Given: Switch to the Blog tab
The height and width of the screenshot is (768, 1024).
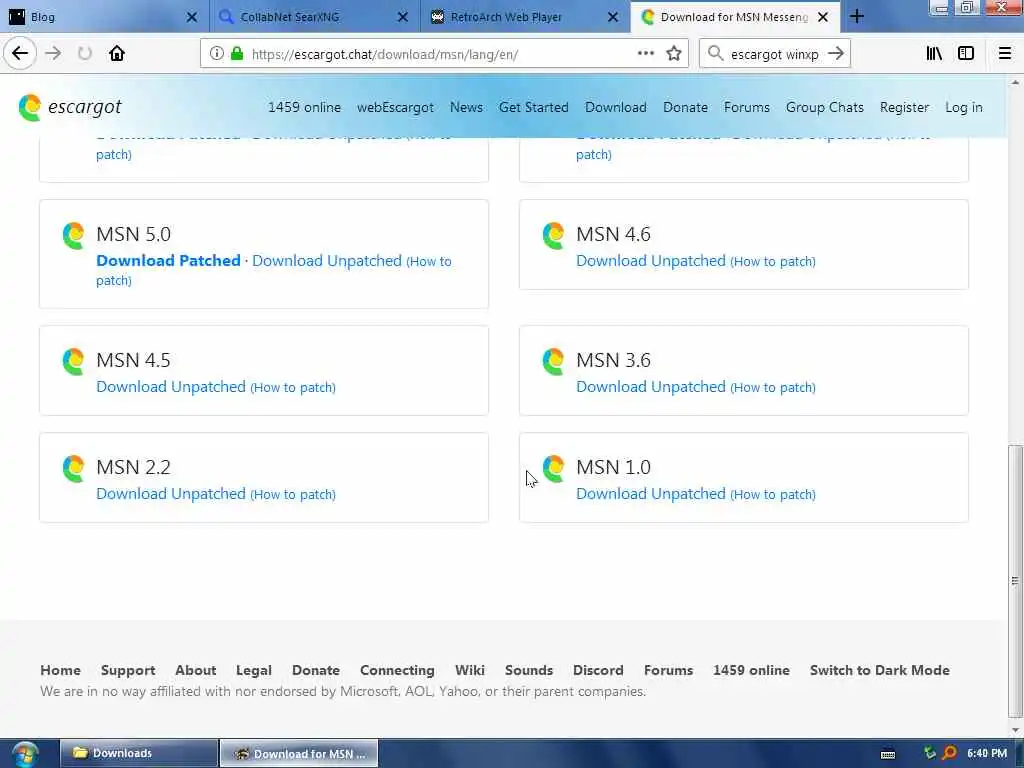Looking at the screenshot, I should 104,17.
